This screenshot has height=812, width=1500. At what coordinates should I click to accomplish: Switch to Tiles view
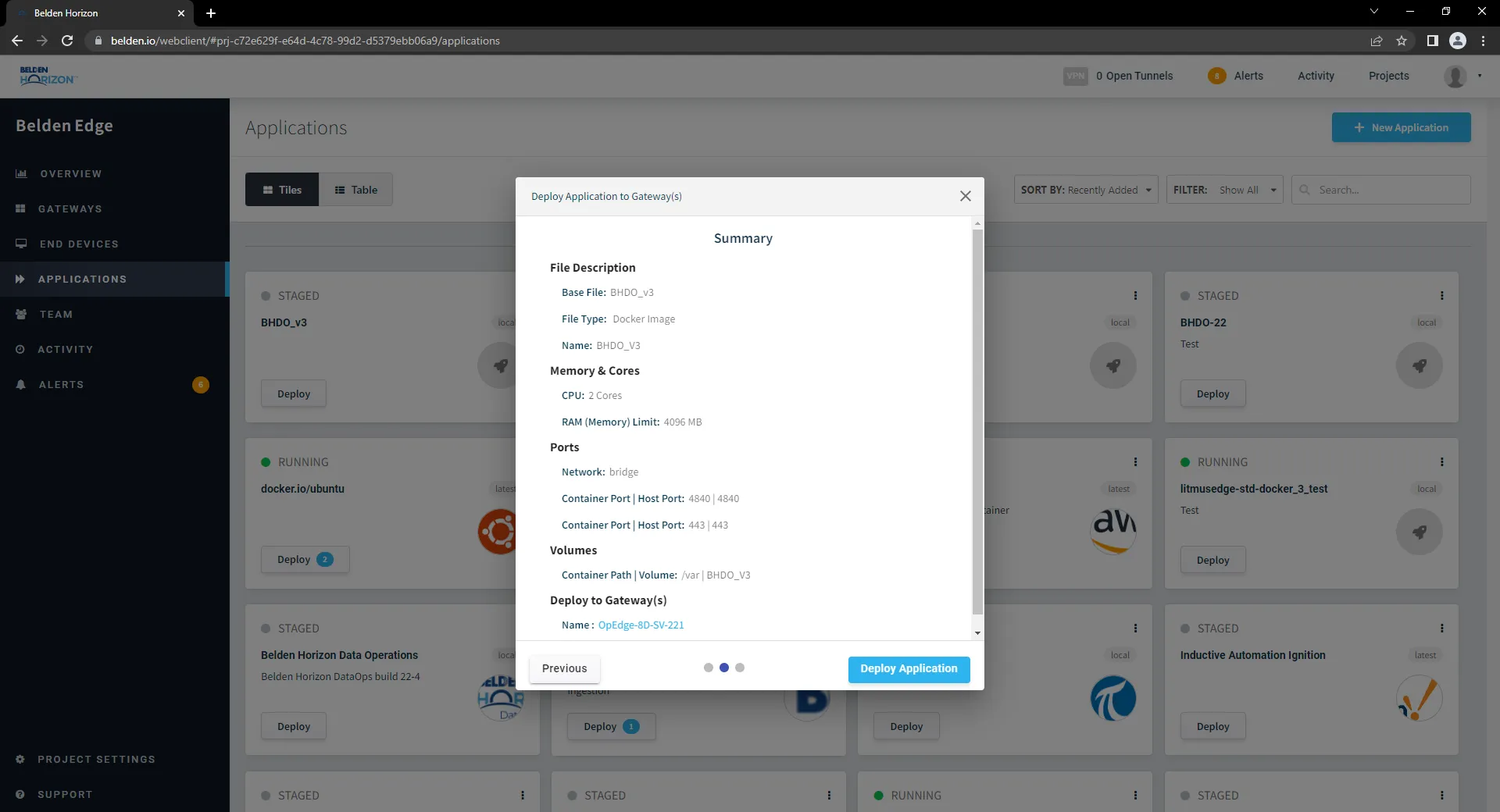tap(282, 190)
